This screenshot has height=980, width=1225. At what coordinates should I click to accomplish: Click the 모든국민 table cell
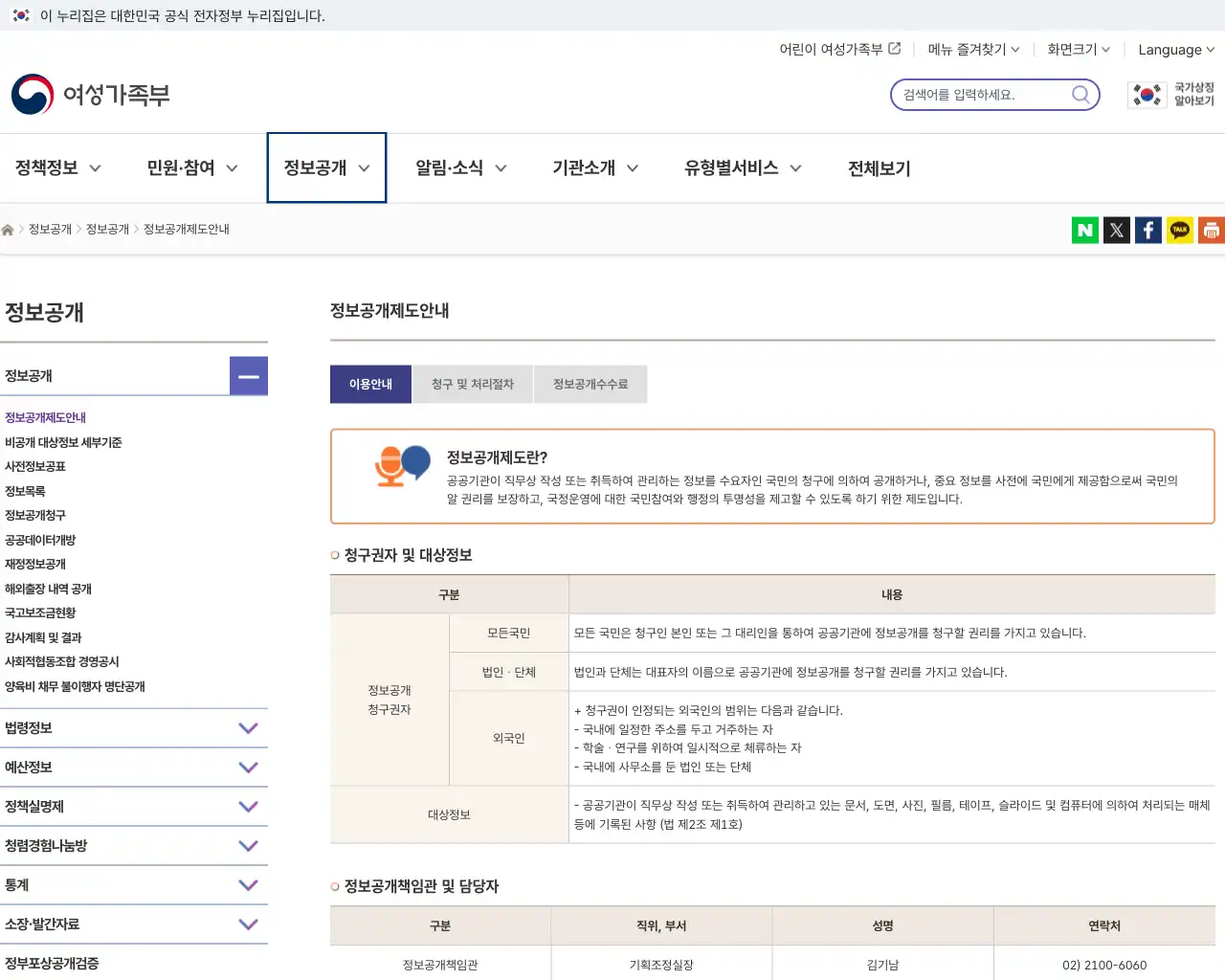(508, 634)
